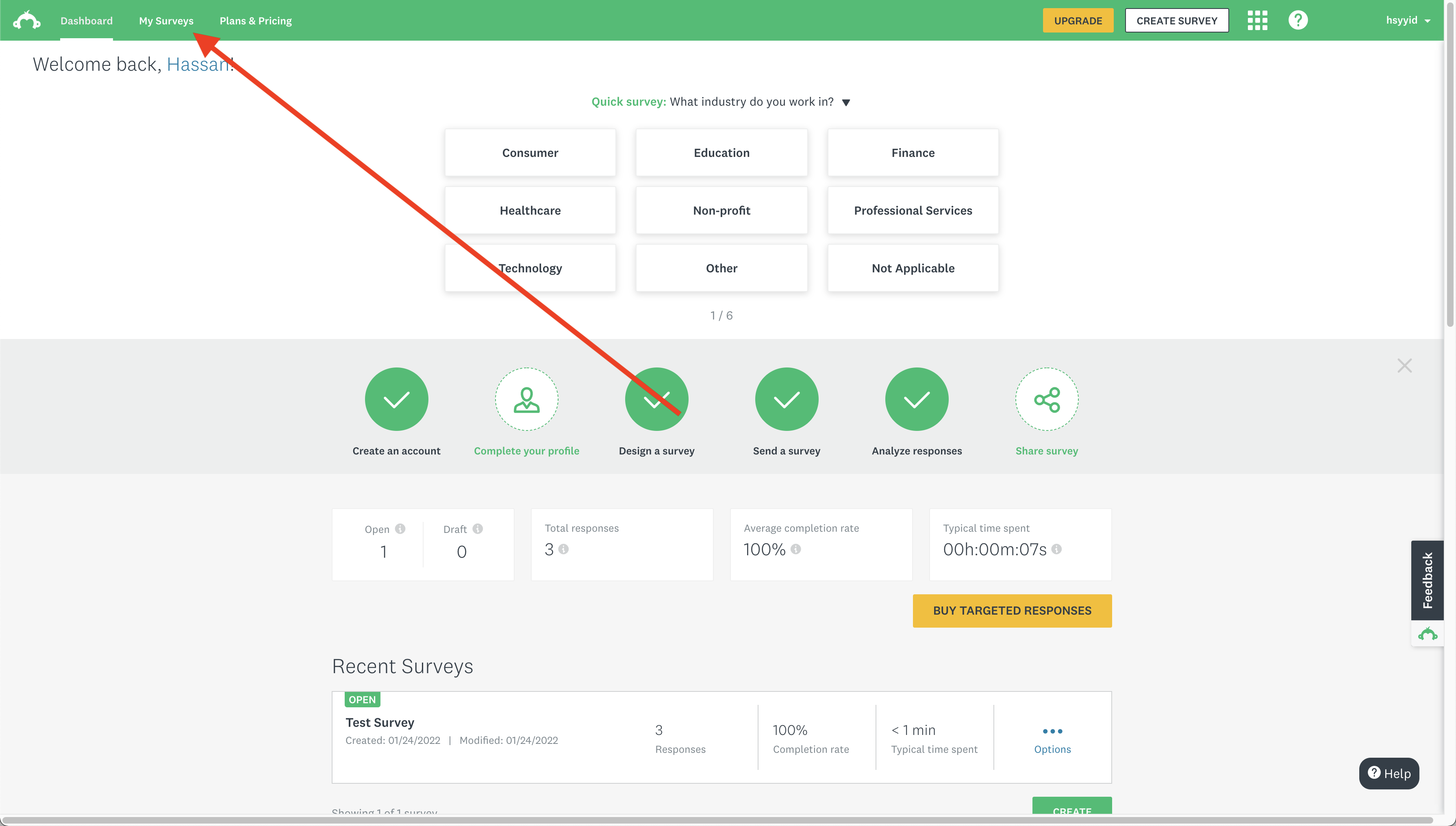Click the Complete your profile icon
Viewport: 1456px width, 826px height.
click(x=526, y=400)
